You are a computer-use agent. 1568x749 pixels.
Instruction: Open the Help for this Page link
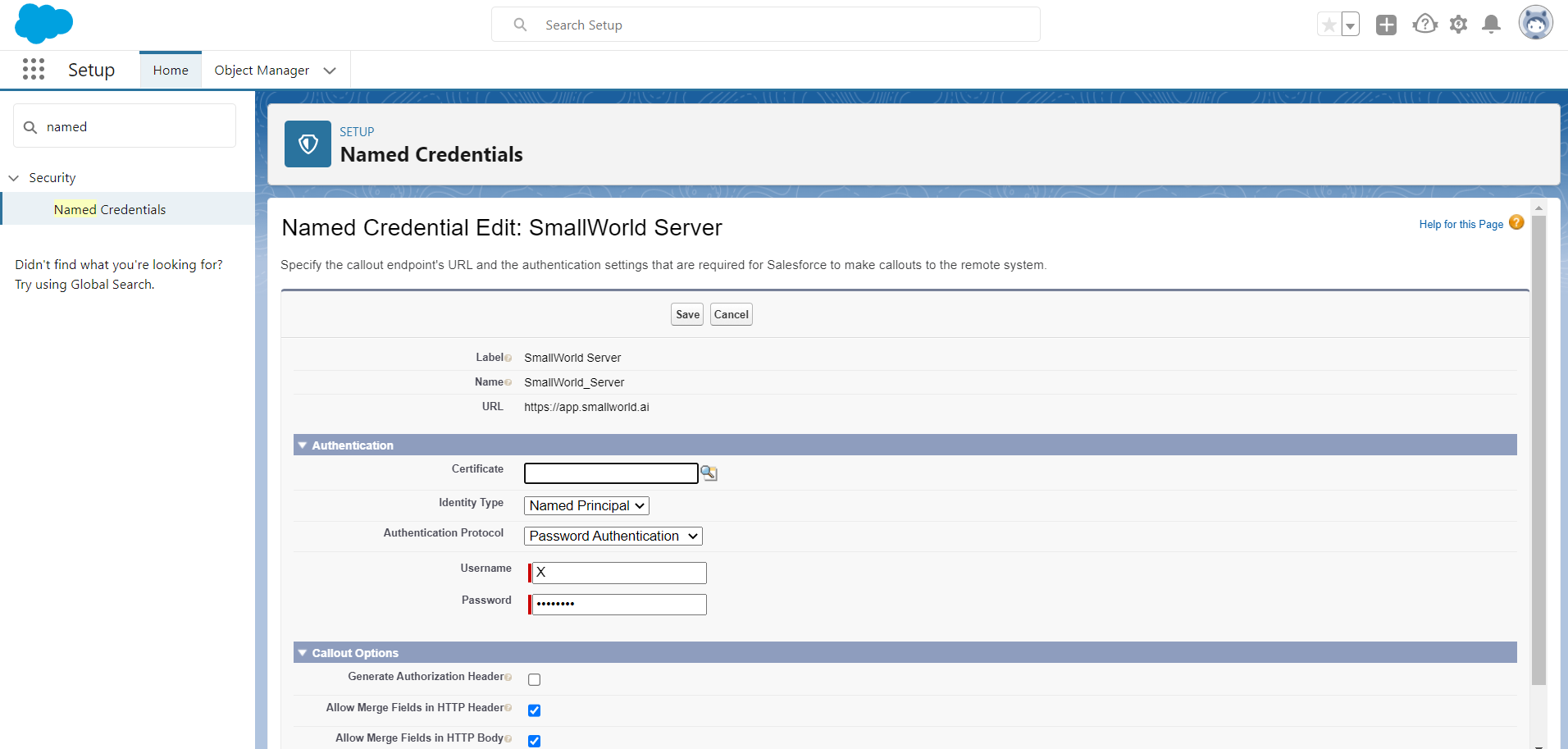coord(1461,224)
